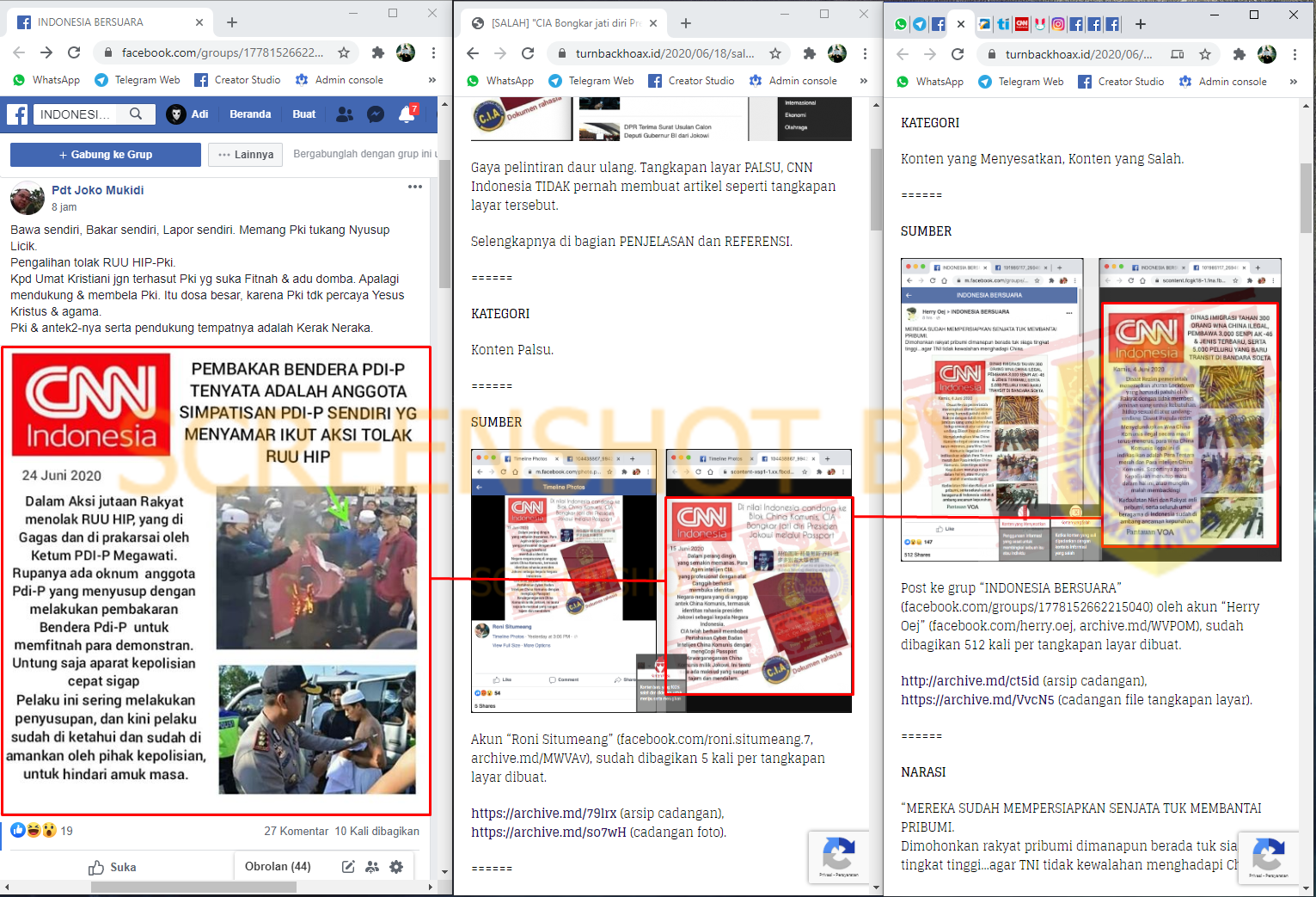Switch to pinned Instagram tab in right window
This screenshot has width=1316, height=897.
(1058, 24)
